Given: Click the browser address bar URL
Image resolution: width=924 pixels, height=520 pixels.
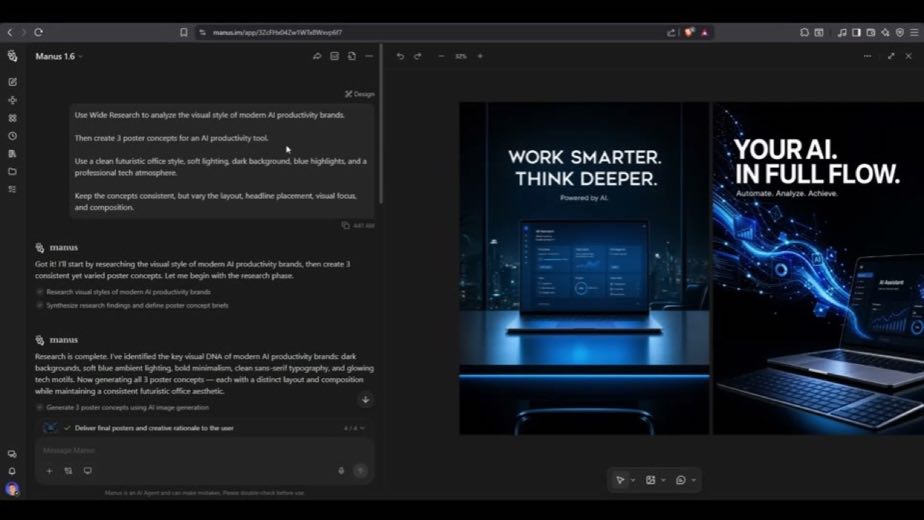Looking at the screenshot, I should click(278, 32).
